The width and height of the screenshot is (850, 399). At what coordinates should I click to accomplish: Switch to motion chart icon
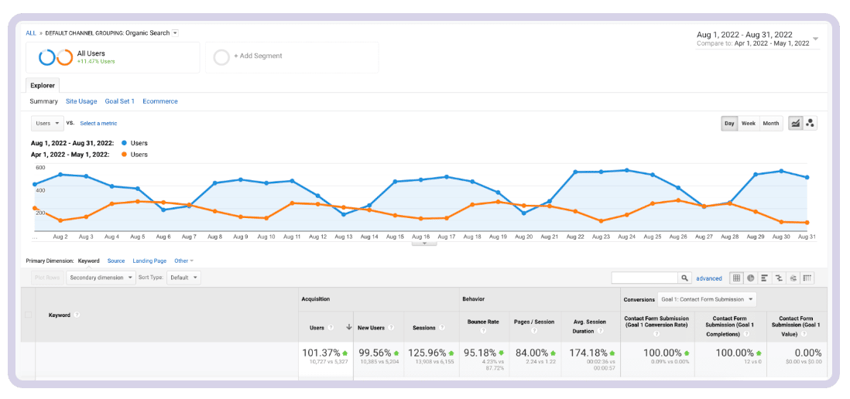(x=810, y=124)
